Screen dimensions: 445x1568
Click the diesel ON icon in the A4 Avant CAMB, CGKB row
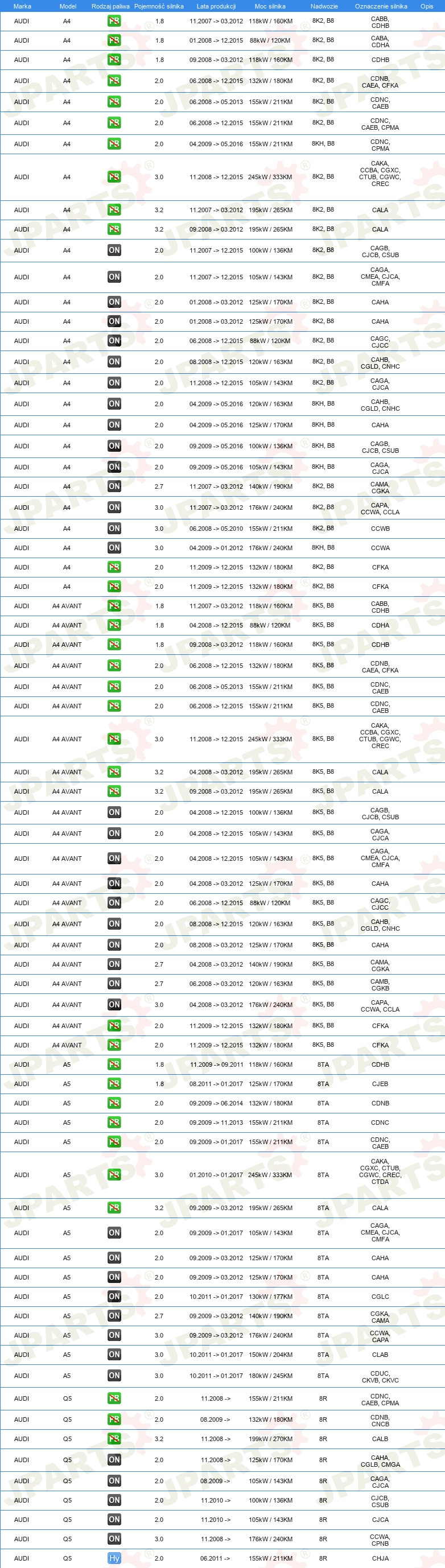[x=114, y=984]
